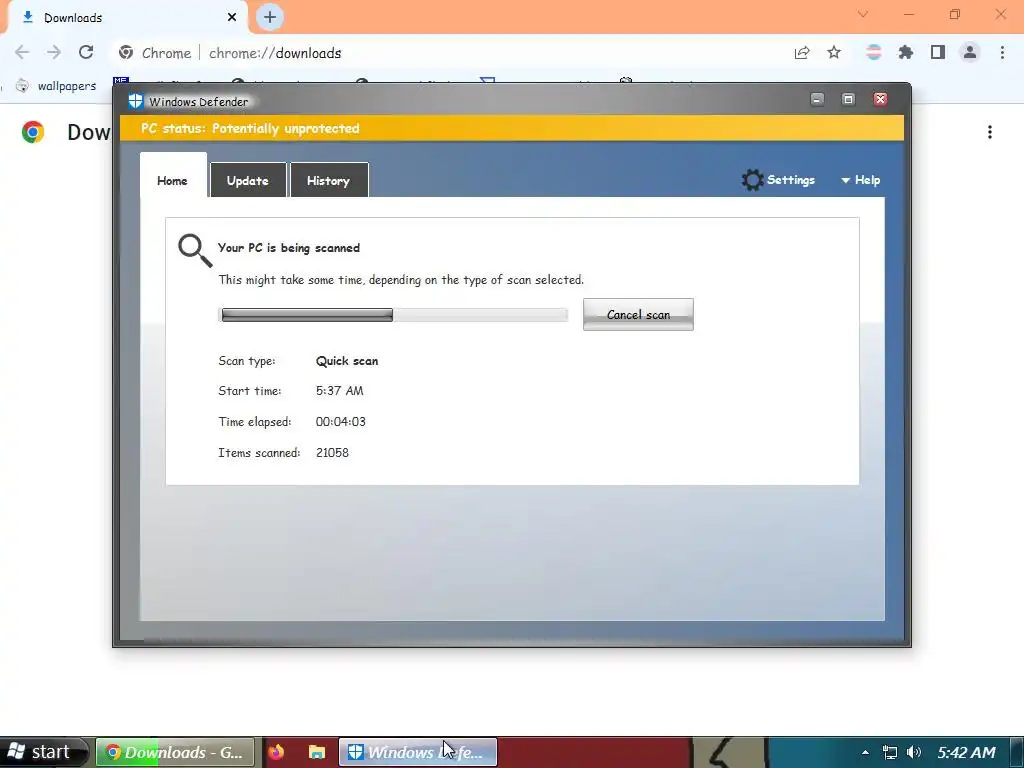Close the Downloads tab

click(x=232, y=18)
